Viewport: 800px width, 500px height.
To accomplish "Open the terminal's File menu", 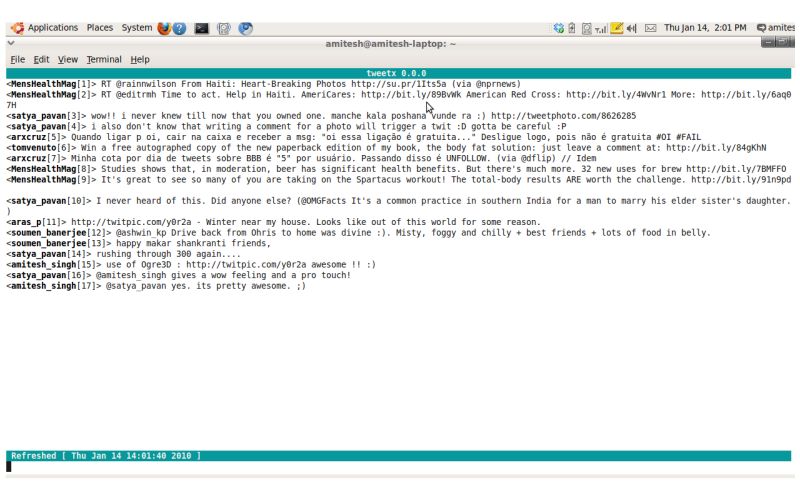I will pos(17,60).
